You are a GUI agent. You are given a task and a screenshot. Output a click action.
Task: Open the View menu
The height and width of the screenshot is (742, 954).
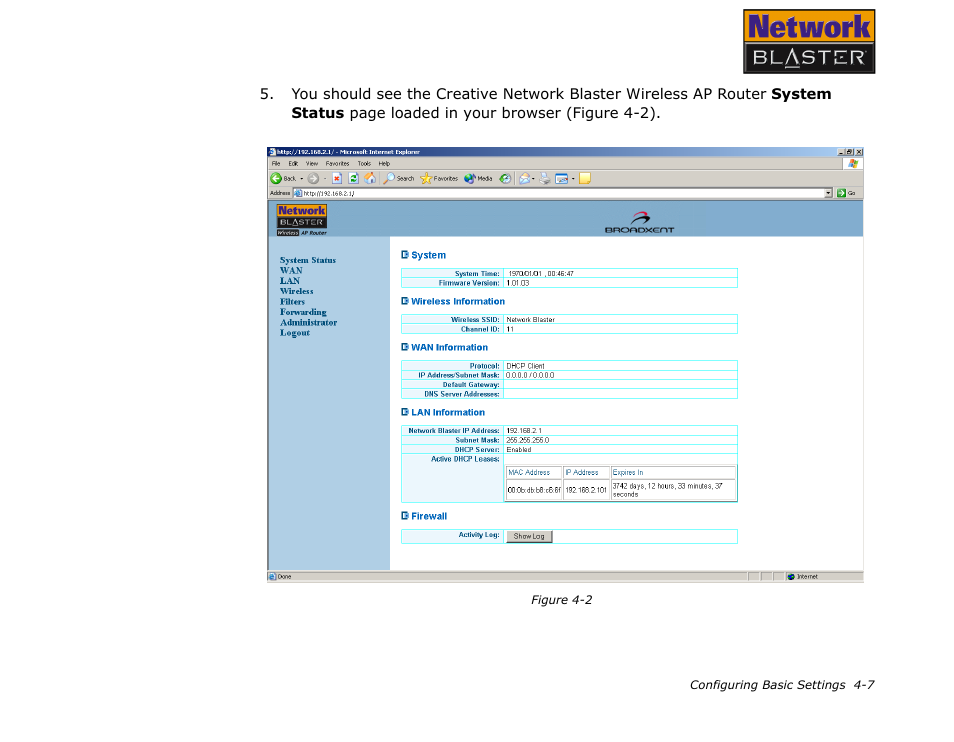tap(312, 164)
